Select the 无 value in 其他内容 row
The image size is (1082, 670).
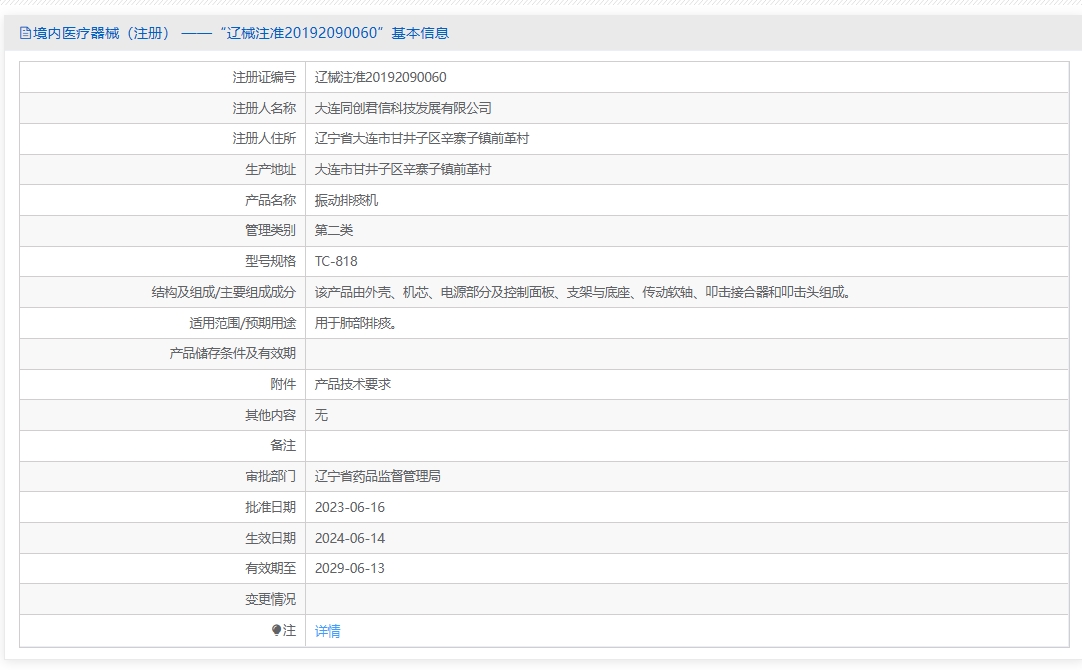[321, 415]
